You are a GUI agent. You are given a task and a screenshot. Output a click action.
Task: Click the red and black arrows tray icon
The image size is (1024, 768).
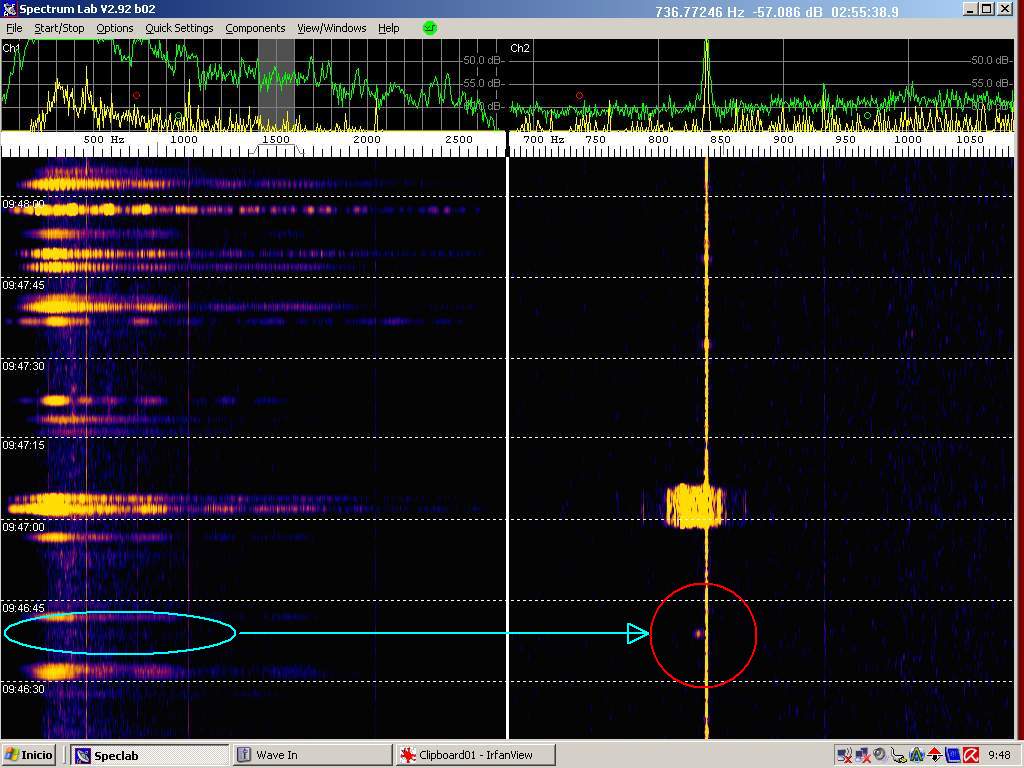tap(934, 755)
